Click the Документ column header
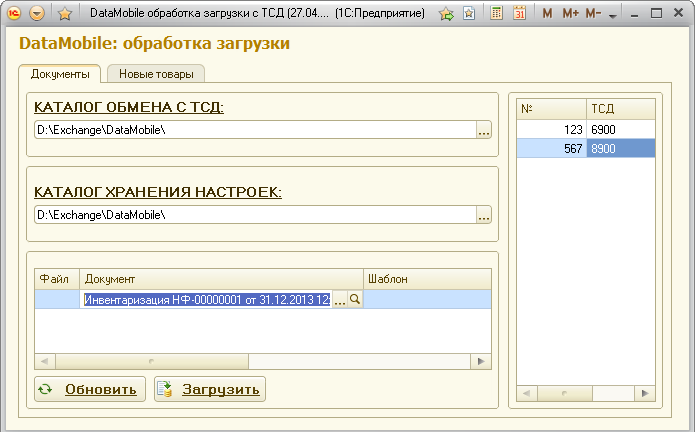Image resolution: width=695 pixels, height=433 pixels. pos(222,279)
